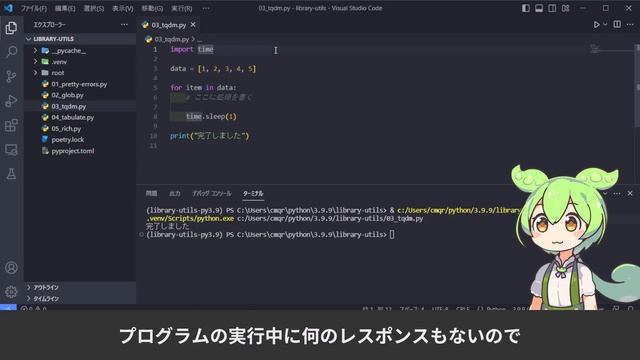
Task: Open run options dropdown beside play button
Action: point(605,24)
